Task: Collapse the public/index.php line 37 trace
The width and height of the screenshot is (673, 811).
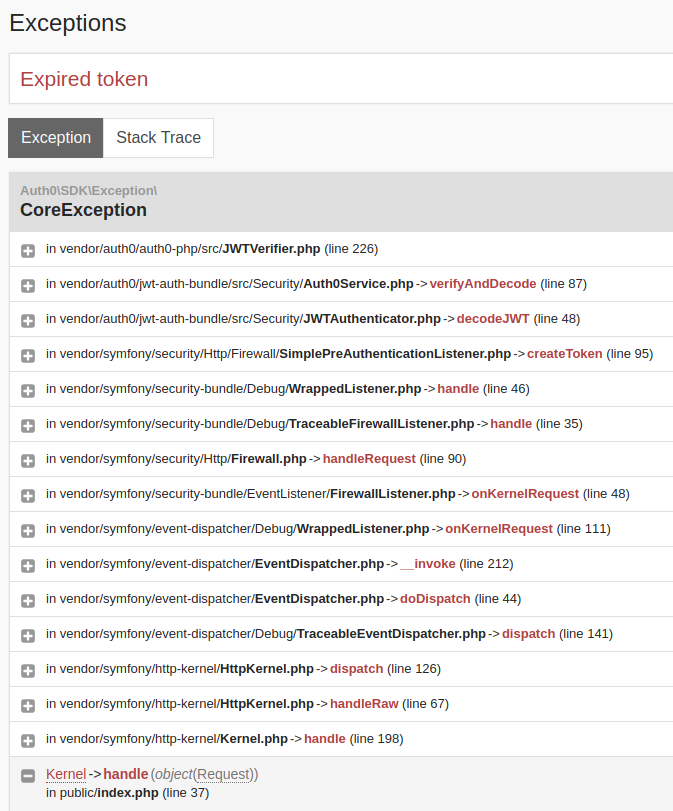Action: click(28, 776)
